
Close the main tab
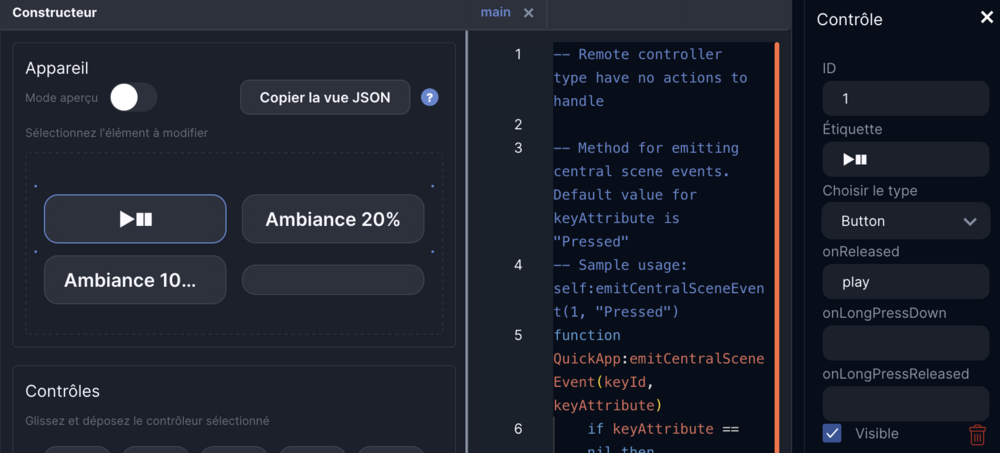(x=529, y=13)
